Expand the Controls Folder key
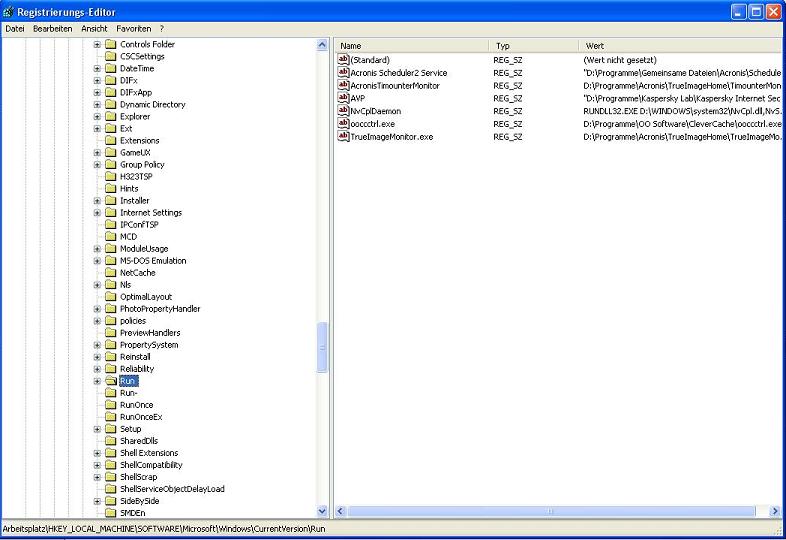The image size is (786, 540). pyautogui.click(x=97, y=45)
